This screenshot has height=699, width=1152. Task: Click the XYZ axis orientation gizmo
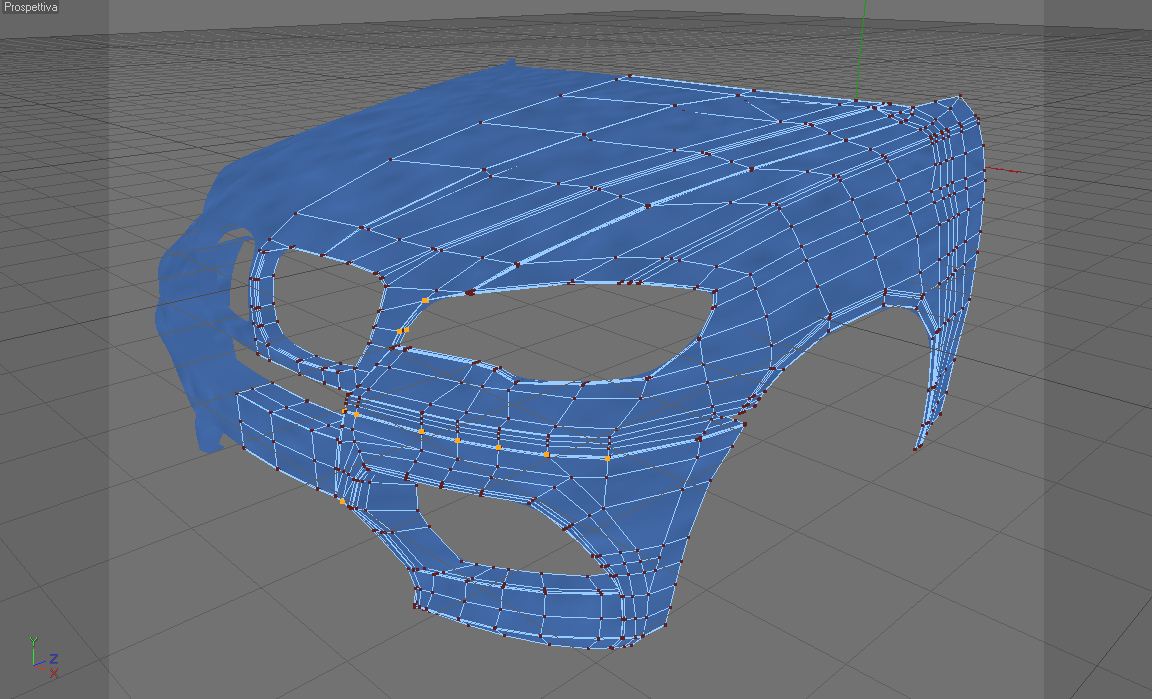coord(44,658)
